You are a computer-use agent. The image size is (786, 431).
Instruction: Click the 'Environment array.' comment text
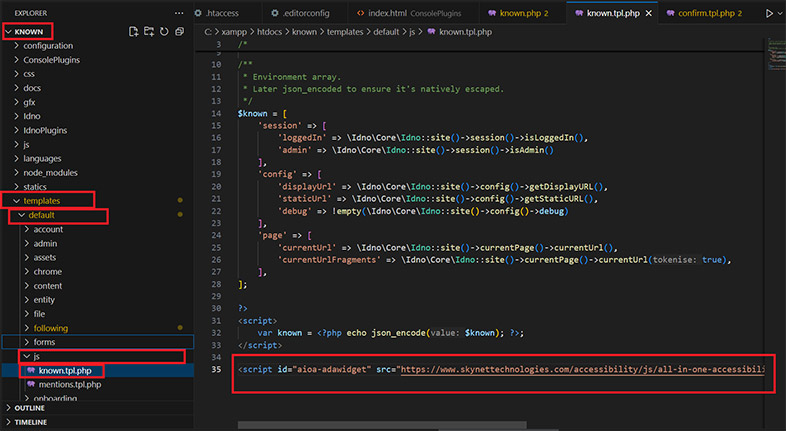click(296, 77)
